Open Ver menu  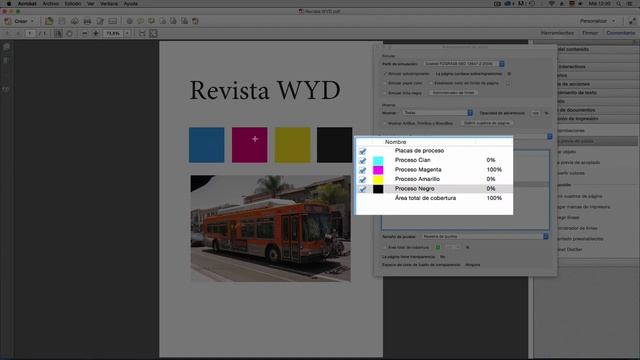[x=91, y=4]
